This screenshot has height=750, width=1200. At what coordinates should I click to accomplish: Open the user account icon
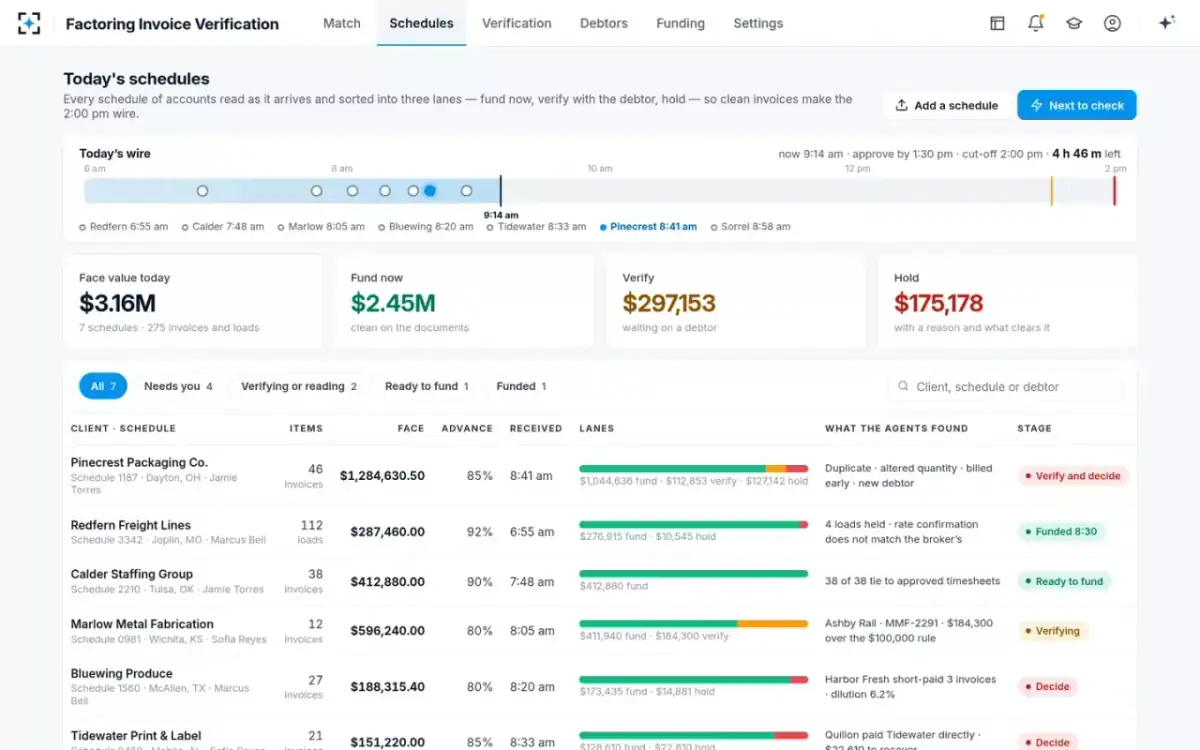click(1112, 23)
